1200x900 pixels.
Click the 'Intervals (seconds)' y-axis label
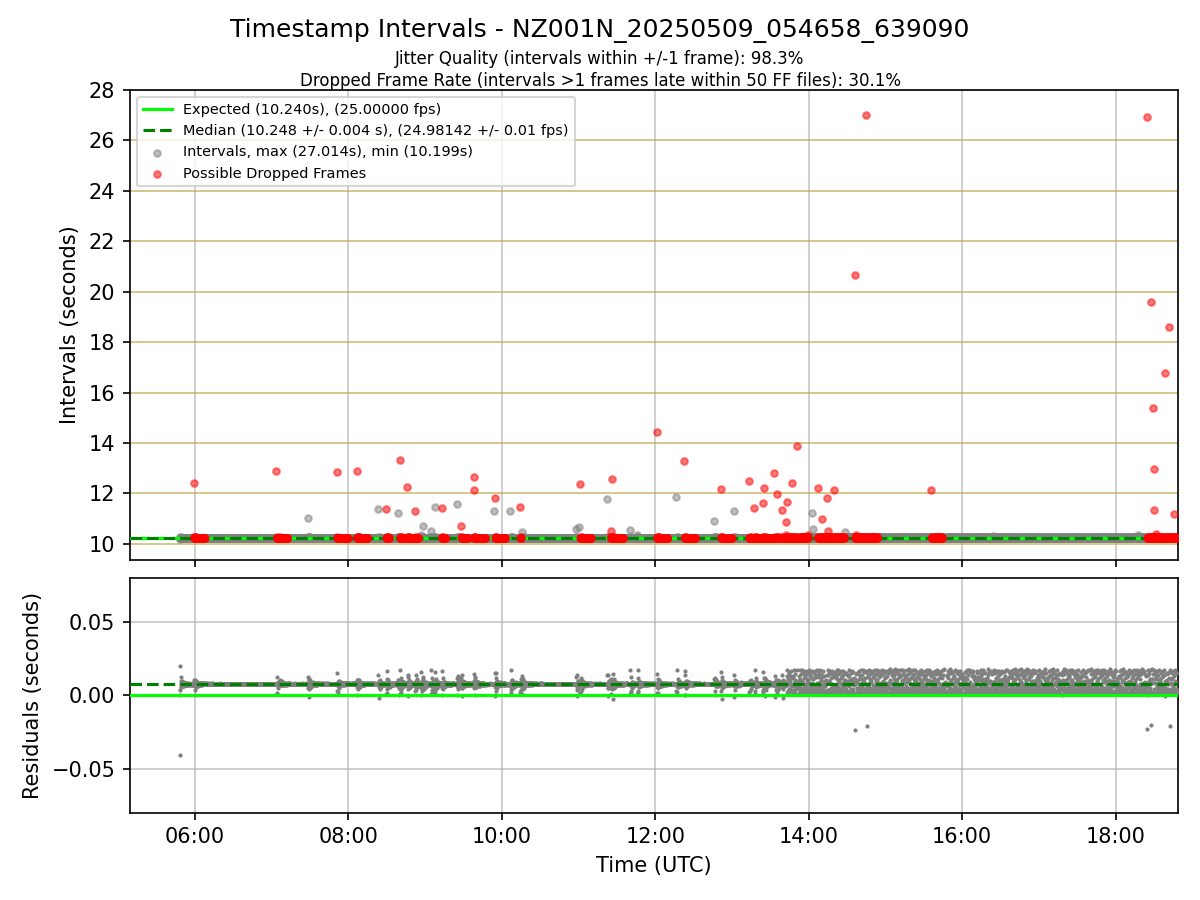pos(69,325)
